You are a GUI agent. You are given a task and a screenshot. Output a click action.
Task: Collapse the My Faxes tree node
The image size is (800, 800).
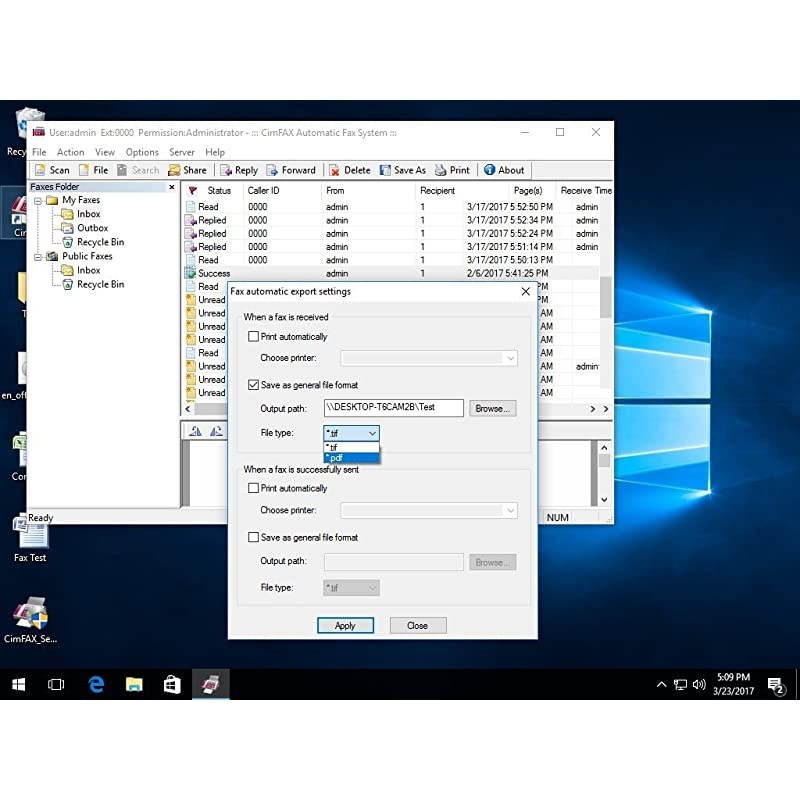point(37,200)
